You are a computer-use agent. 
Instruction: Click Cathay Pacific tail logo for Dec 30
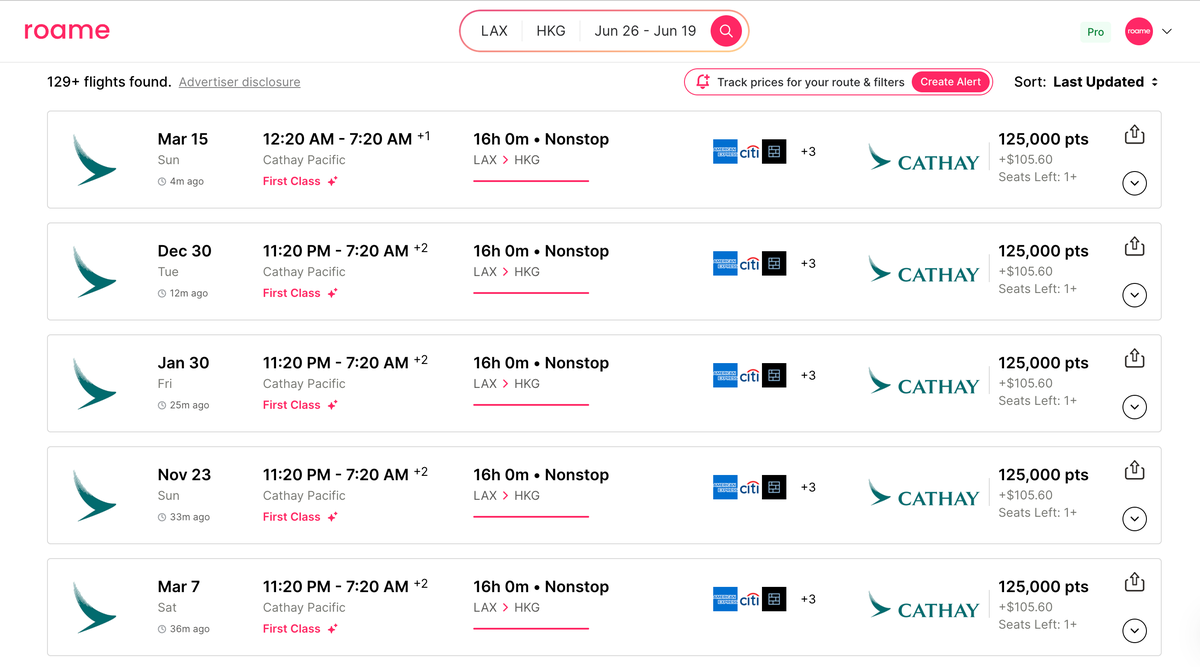(94, 272)
